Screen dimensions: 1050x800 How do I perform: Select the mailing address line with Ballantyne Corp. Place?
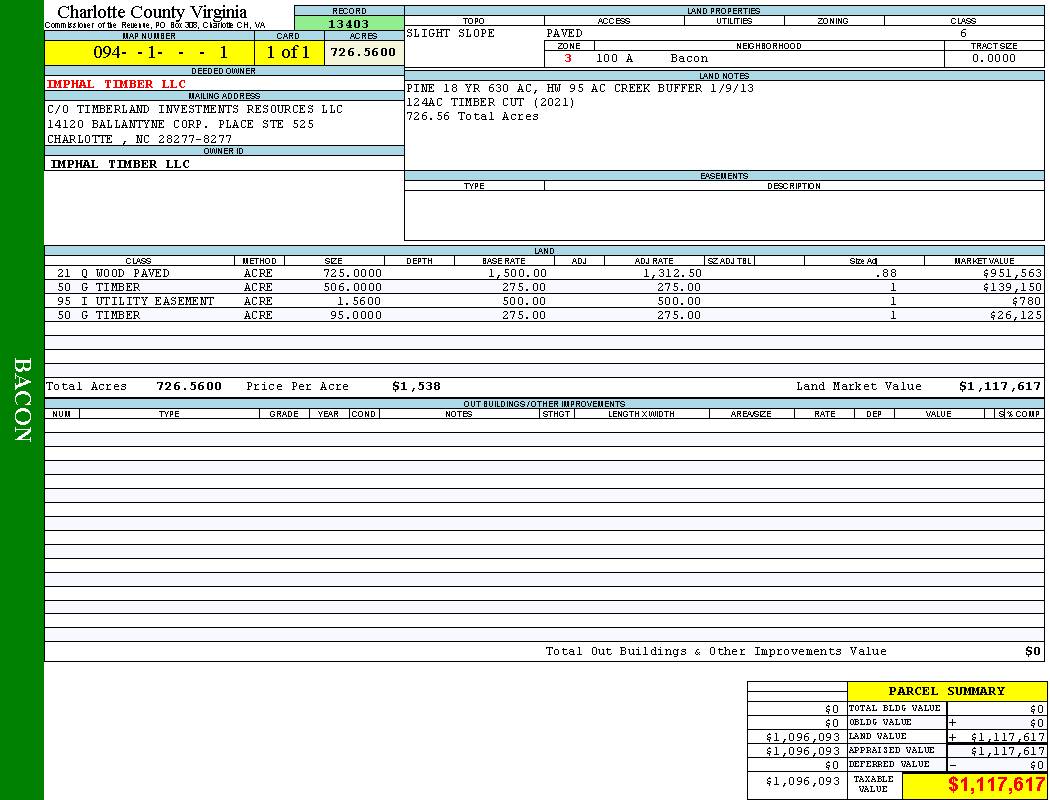pos(180,124)
